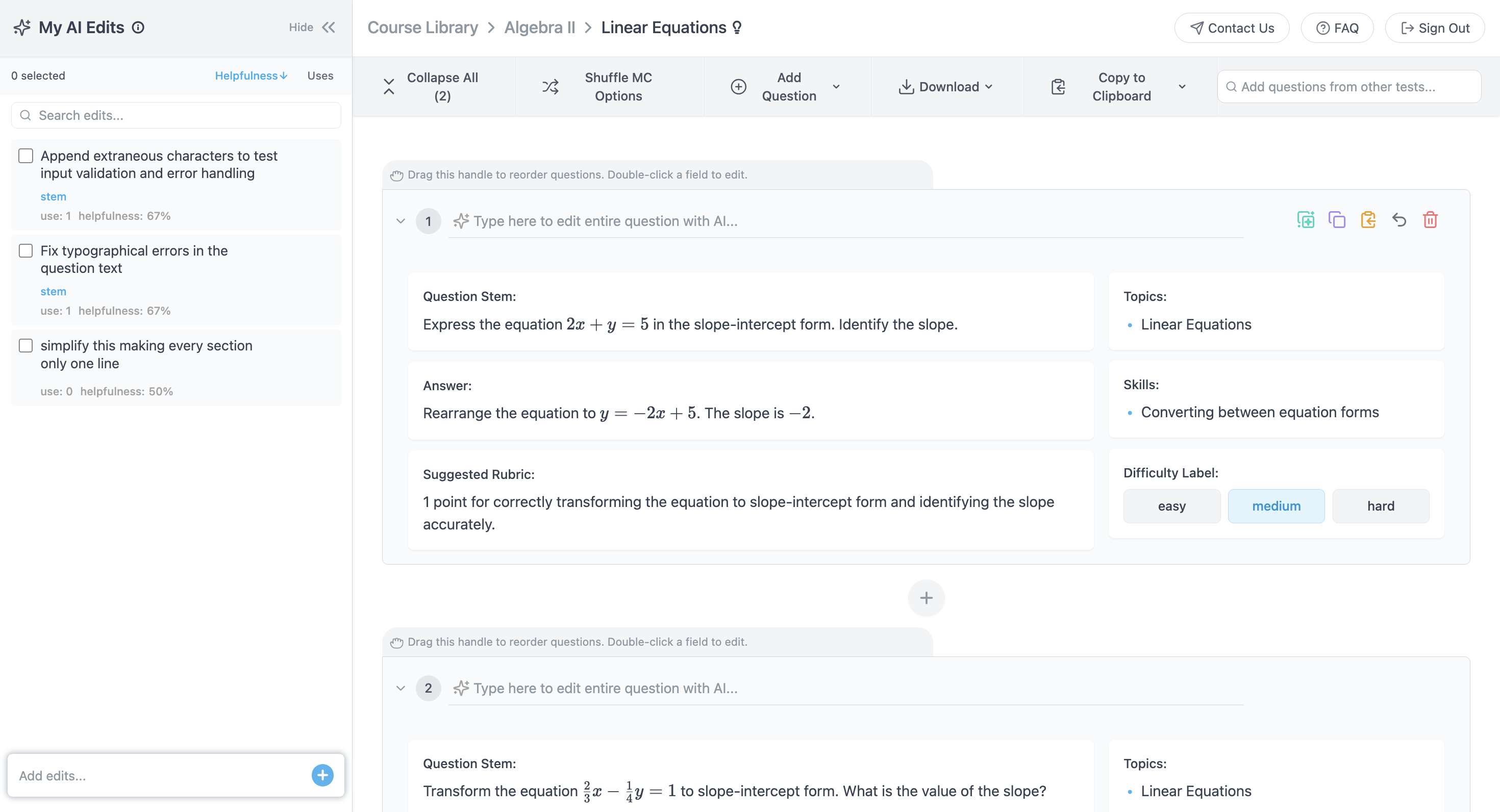
Task: Click the info icon next to My AI Edits
Action: (138, 28)
